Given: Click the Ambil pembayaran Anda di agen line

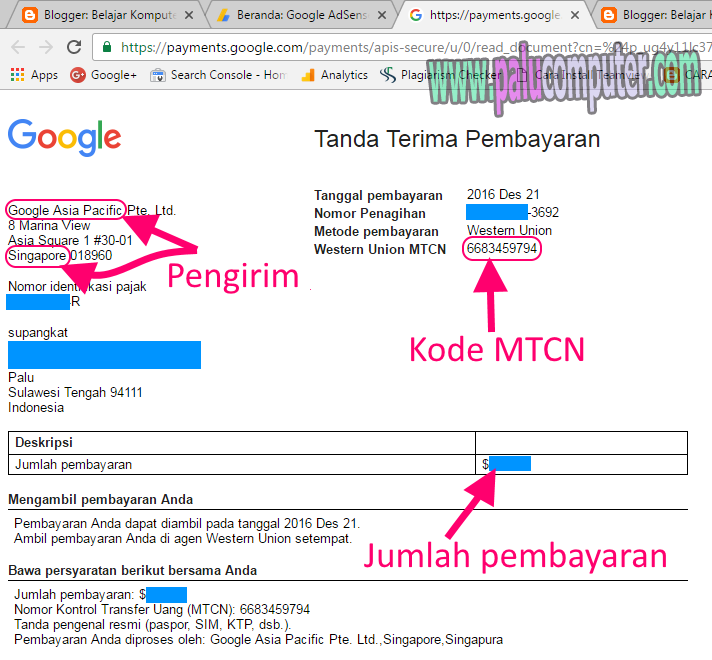Looking at the screenshot, I should pos(183,538).
